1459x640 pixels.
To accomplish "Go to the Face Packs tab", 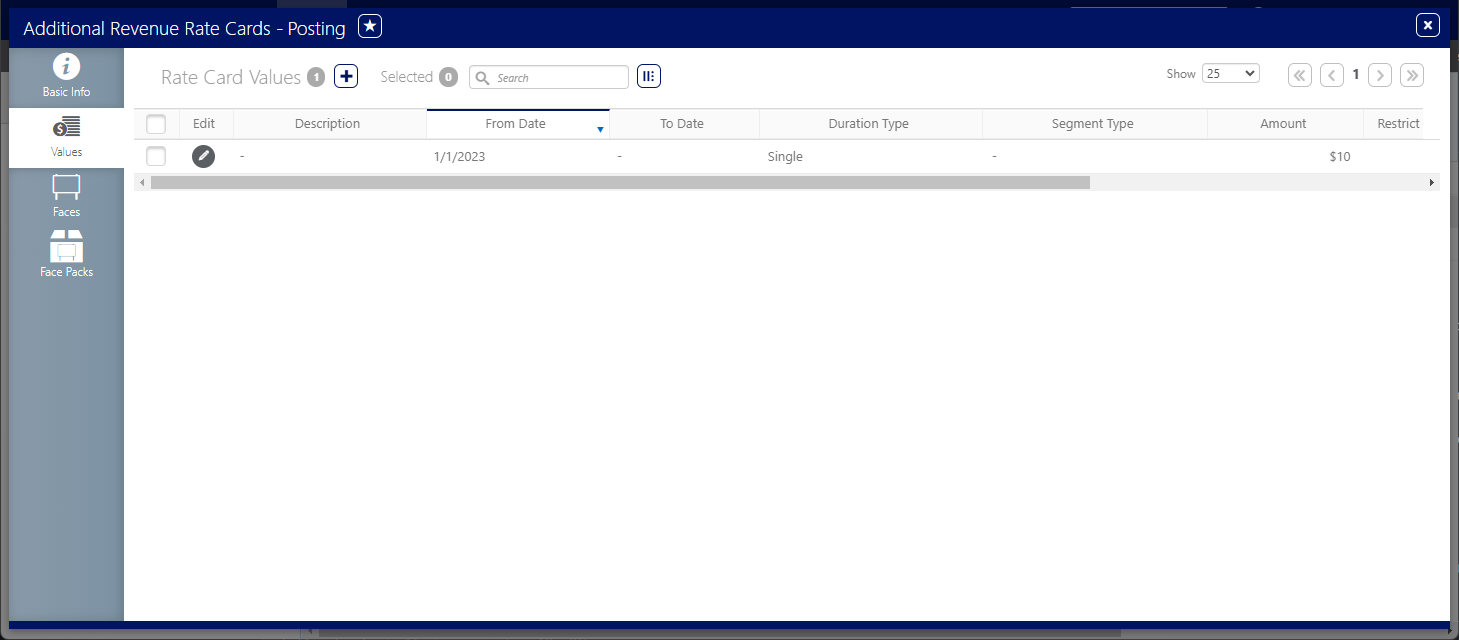I will [66, 255].
